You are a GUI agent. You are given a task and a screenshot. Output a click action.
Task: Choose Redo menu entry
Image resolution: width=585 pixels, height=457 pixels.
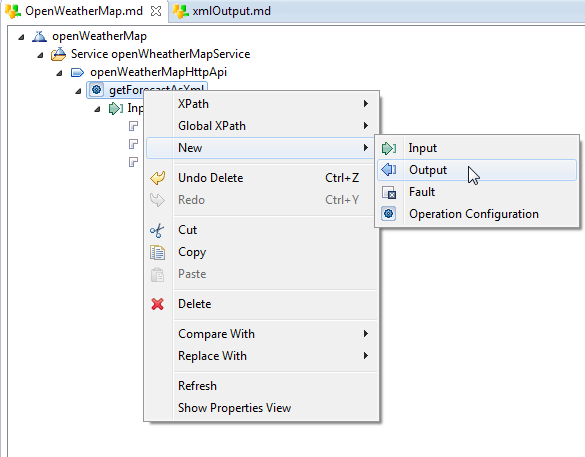[261, 200]
